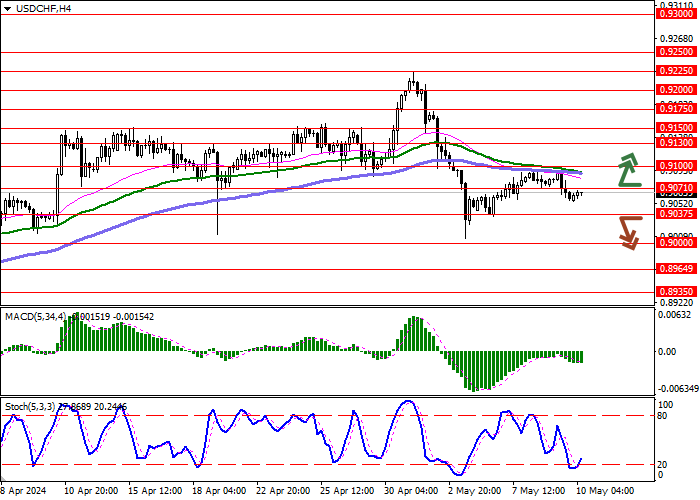Click the 20 Stochastic oversold level value
The height and width of the screenshot is (500, 700).
(x=663, y=465)
